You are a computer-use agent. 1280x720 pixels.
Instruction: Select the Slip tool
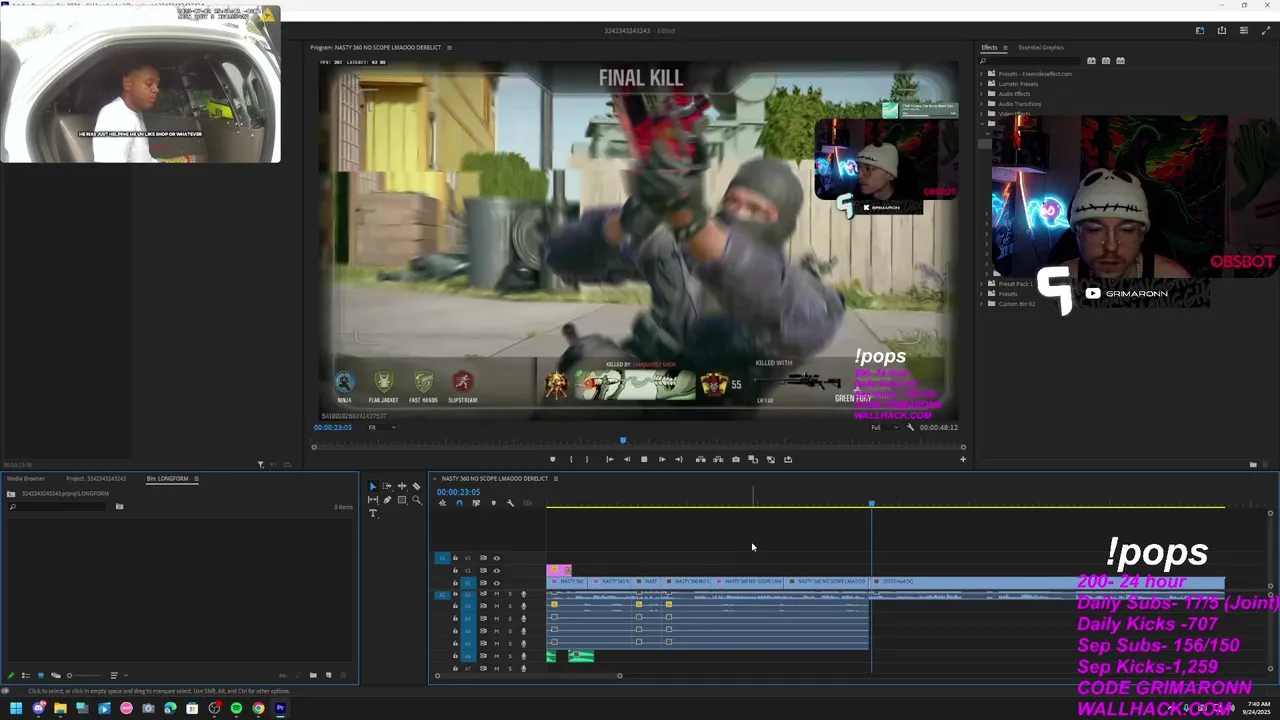(x=373, y=500)
